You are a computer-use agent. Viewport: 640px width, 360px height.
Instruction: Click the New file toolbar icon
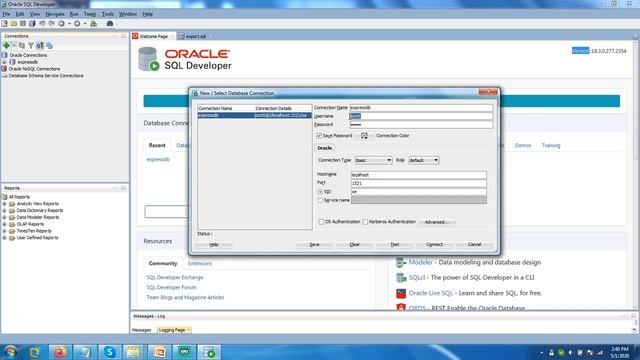click(x=4, y=24)
